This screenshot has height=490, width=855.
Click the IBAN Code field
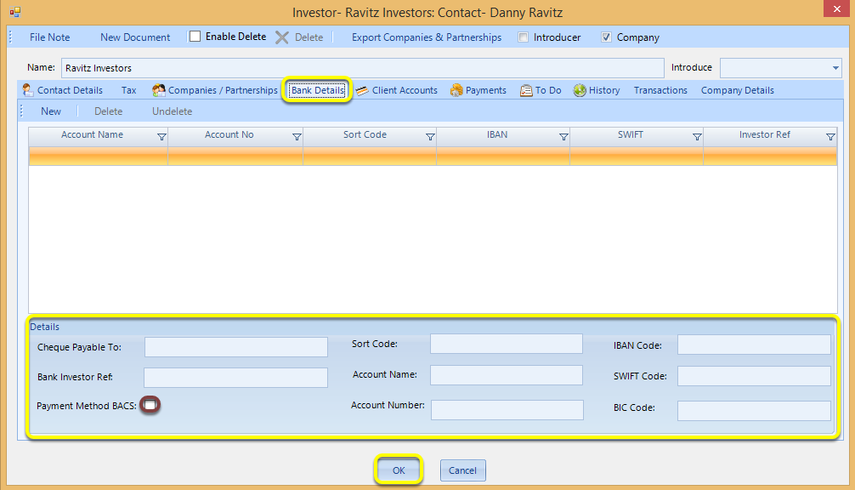coord(754,344)
